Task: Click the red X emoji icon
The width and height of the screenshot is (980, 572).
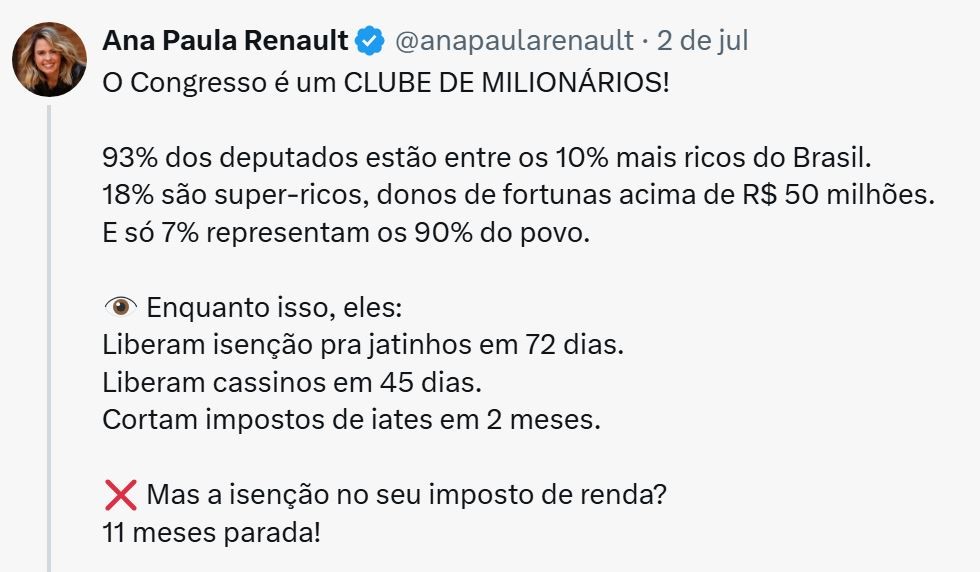Action: [119, 494]
